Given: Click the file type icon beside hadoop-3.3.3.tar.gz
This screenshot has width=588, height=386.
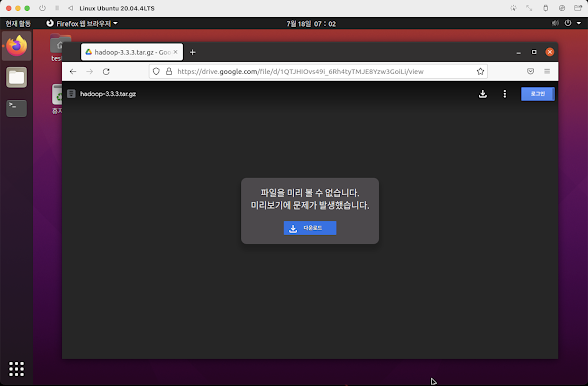Looking at the screenshot, I should (x=71, y=94).
